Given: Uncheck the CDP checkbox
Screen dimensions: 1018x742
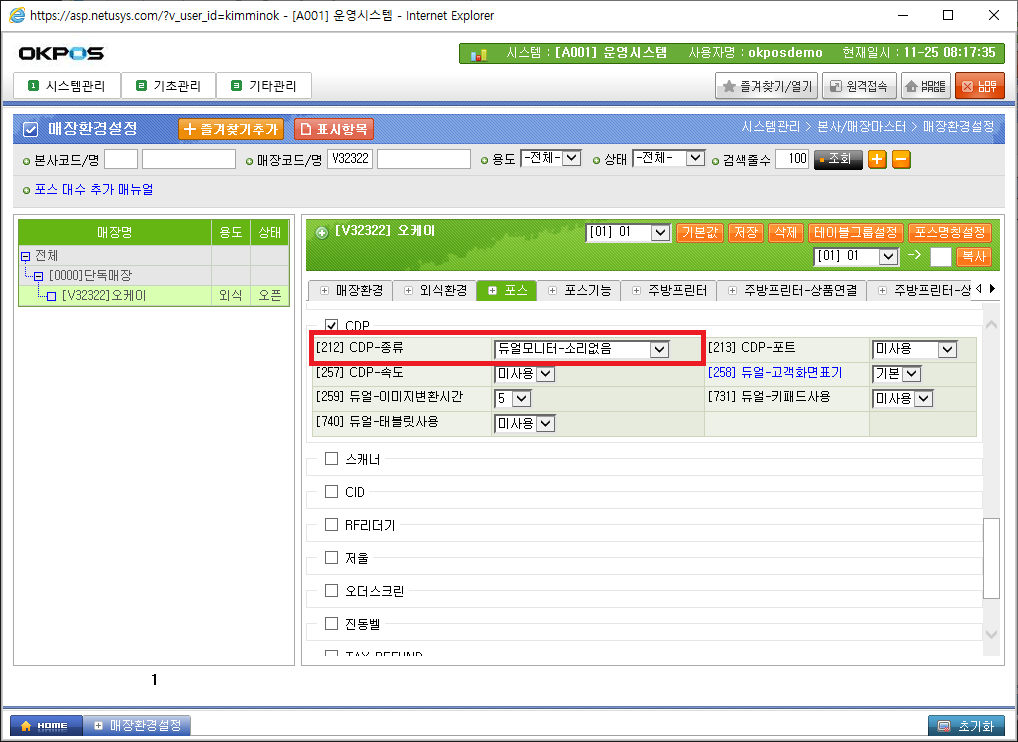Looking at the screenshot, I should click(x=332, y=326).
